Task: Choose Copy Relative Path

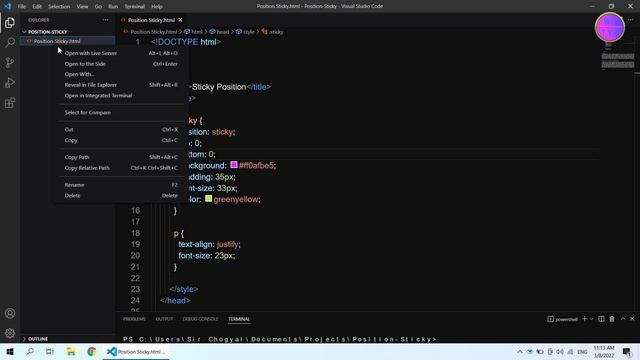Action: pos(121,168)
